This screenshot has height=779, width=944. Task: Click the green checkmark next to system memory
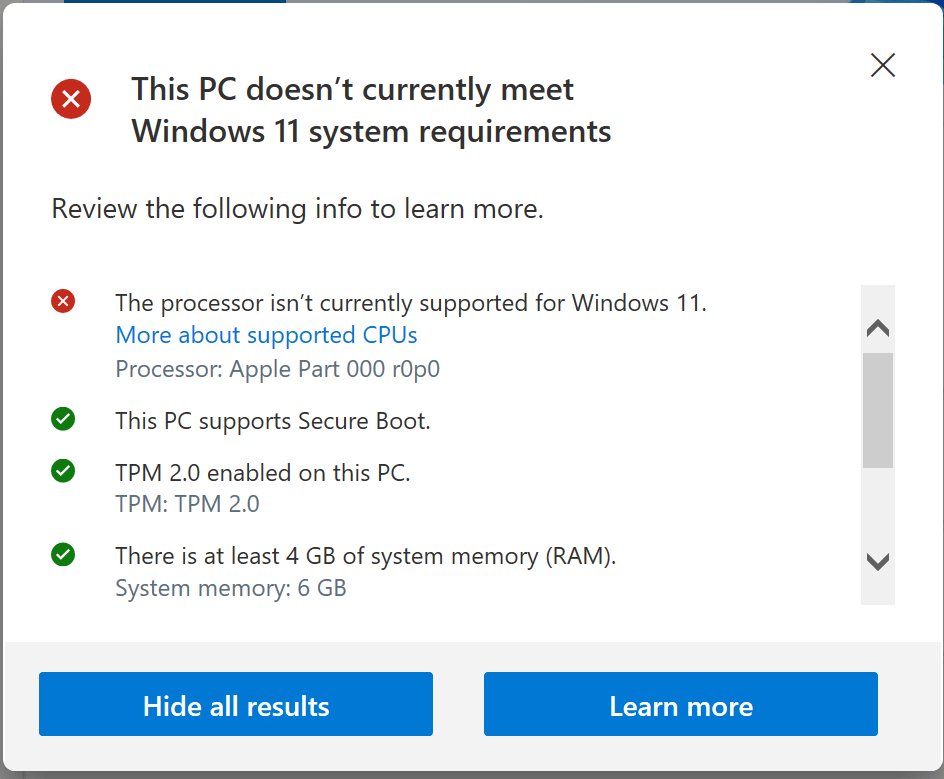63,553
